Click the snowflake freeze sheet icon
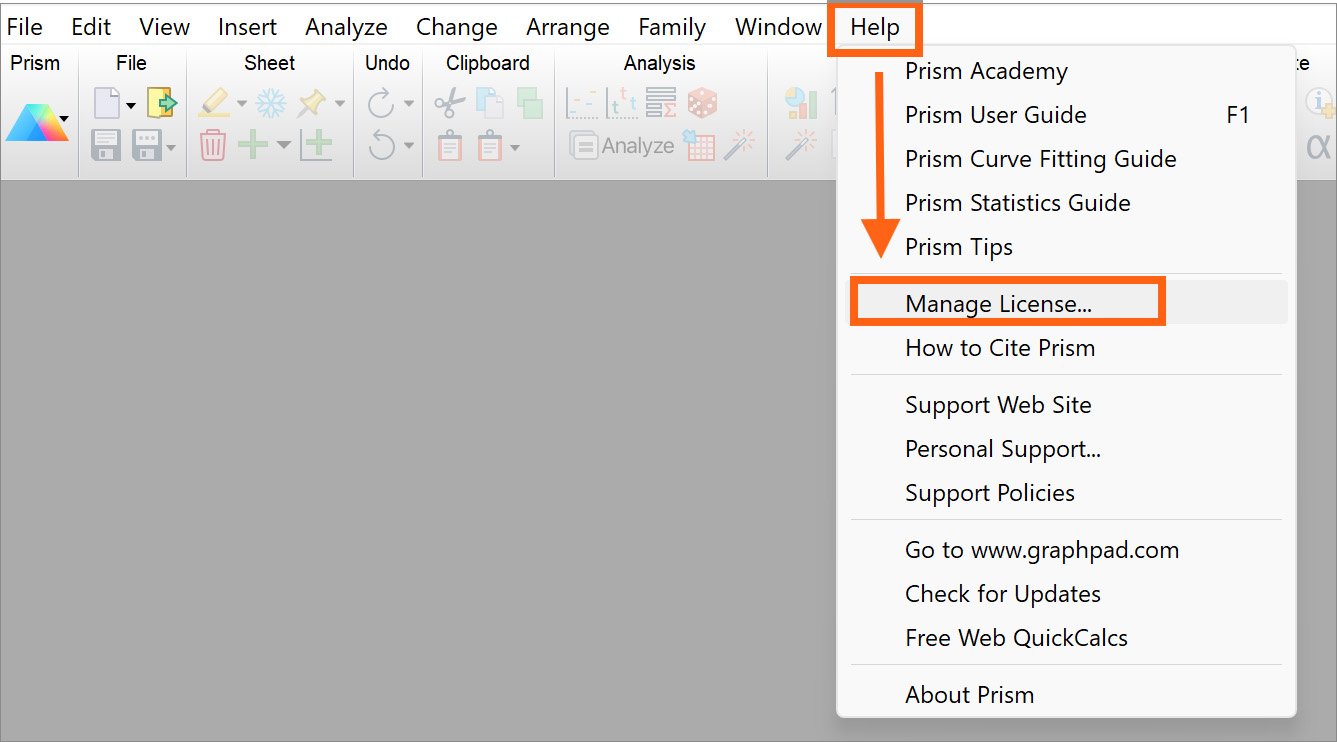 pos(271,102)
